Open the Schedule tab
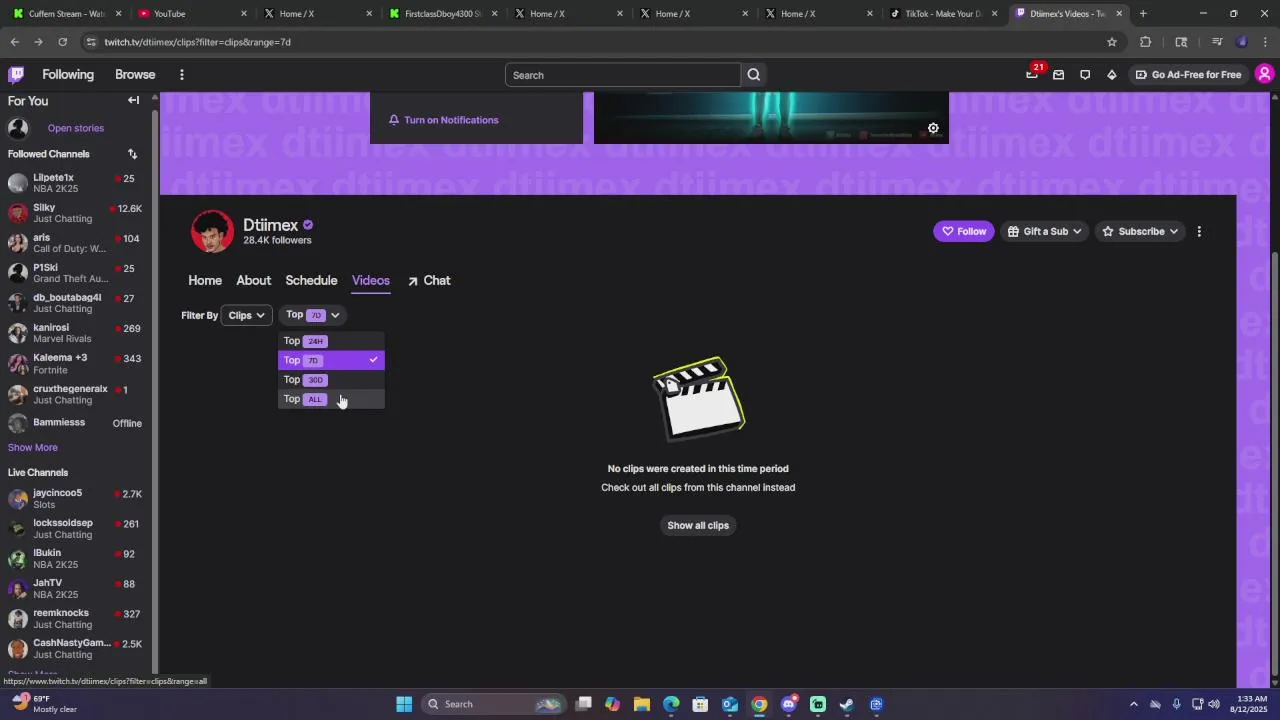Image resolution: width=1280 pixels, height=720 pixels. point(311,281)
